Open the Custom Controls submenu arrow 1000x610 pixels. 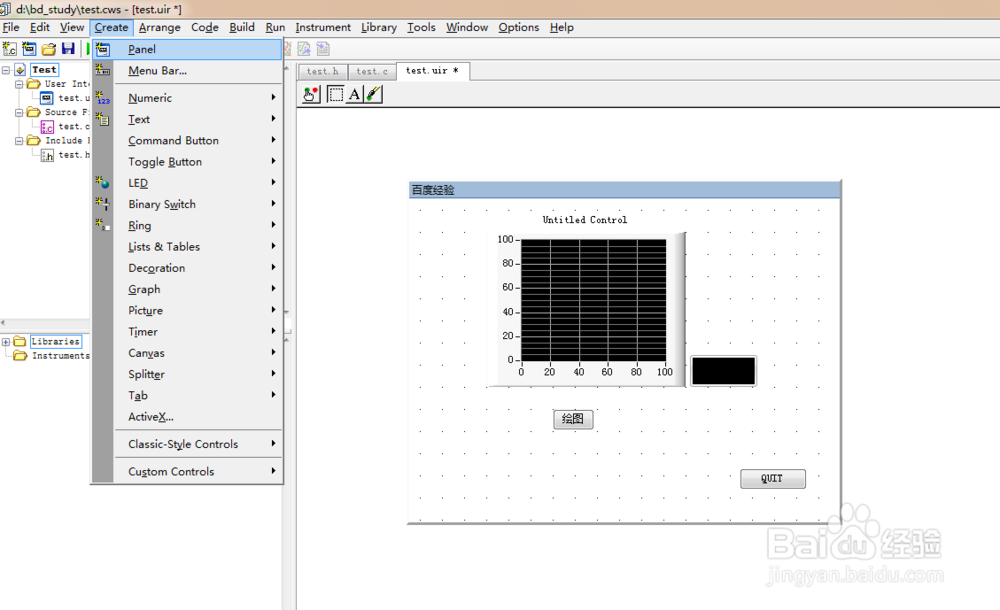click(273, 471)
